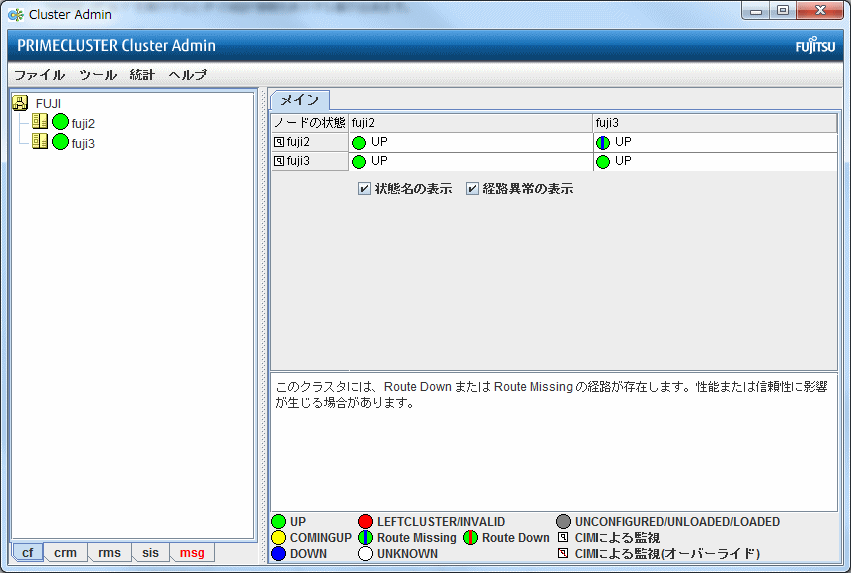Minimize the Cluster Admin window
851x573 pixels.
(755, 10)
